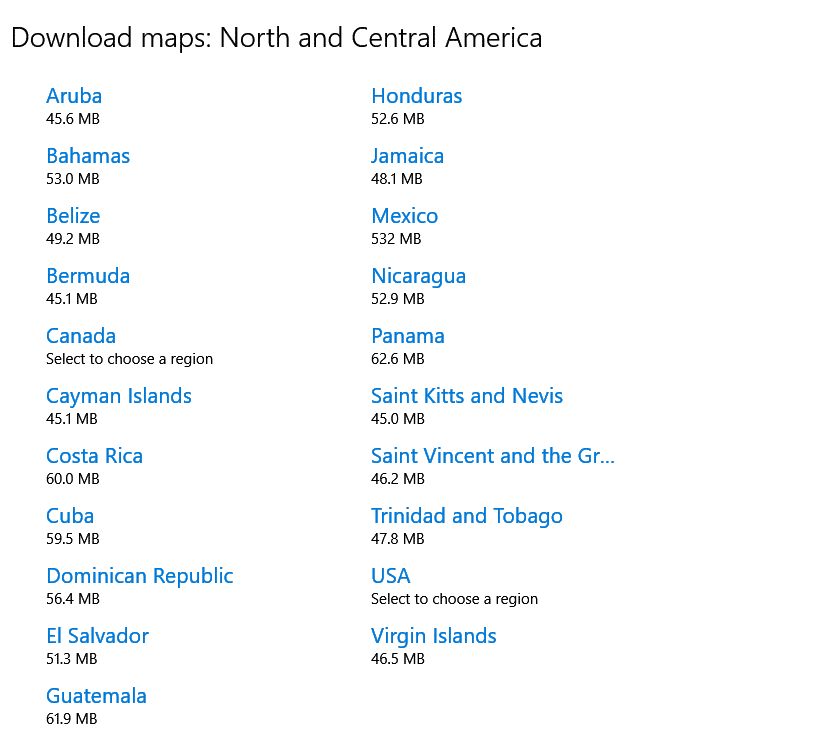The width and height of the screenshot is (821, 749).
Task: Select Cayman Islands map
Action: pos(119,396)
